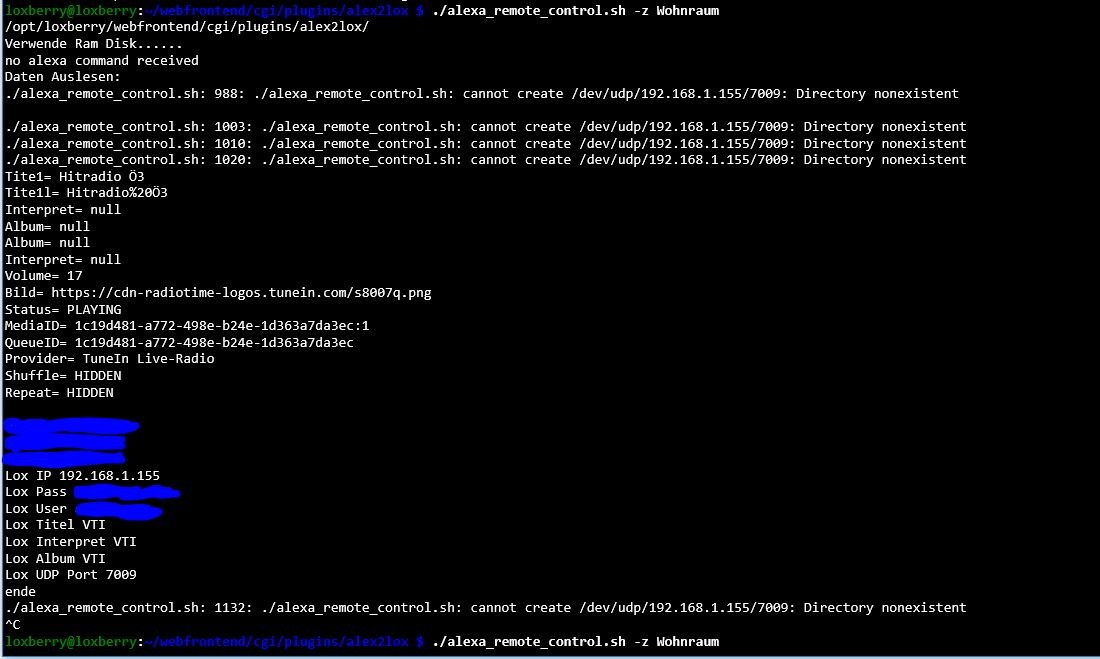Click the cdn-radiotime-logos.tunein.com image URL
This screenshot has height=659, width=1100.
[241, 293]
